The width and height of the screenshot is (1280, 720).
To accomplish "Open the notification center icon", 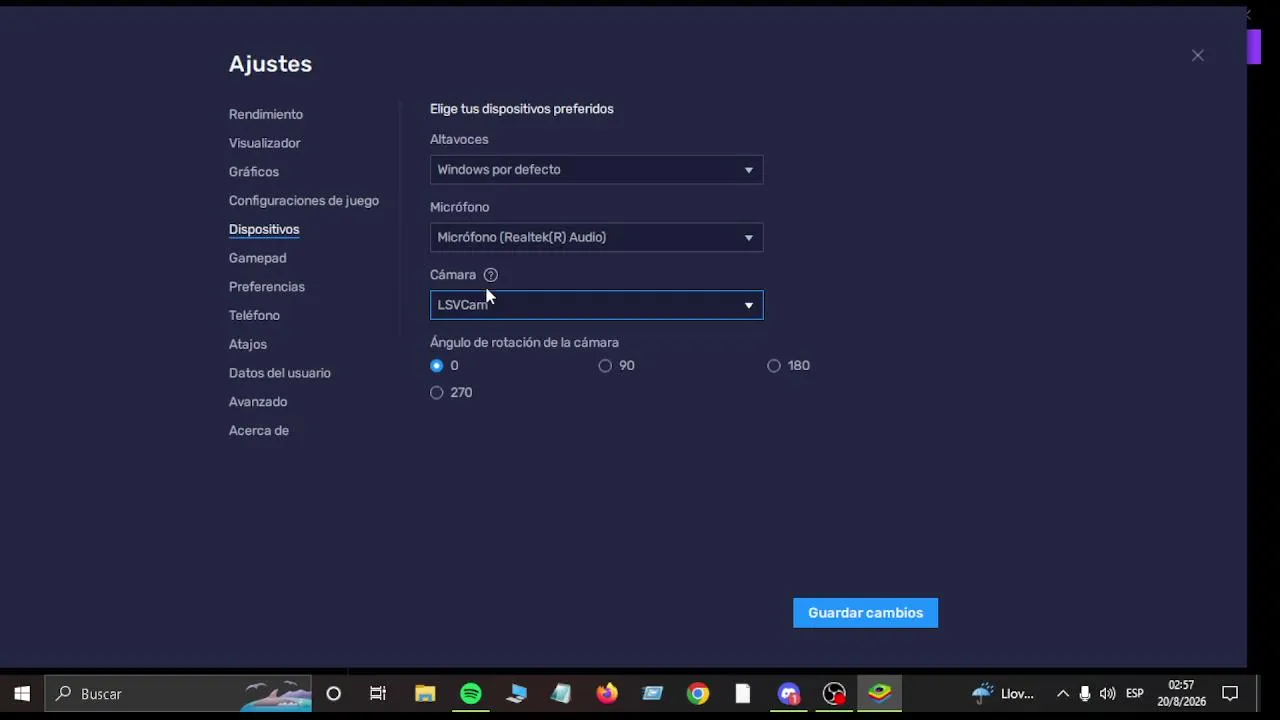I will pyautogui.click(x=1231, y=694).
